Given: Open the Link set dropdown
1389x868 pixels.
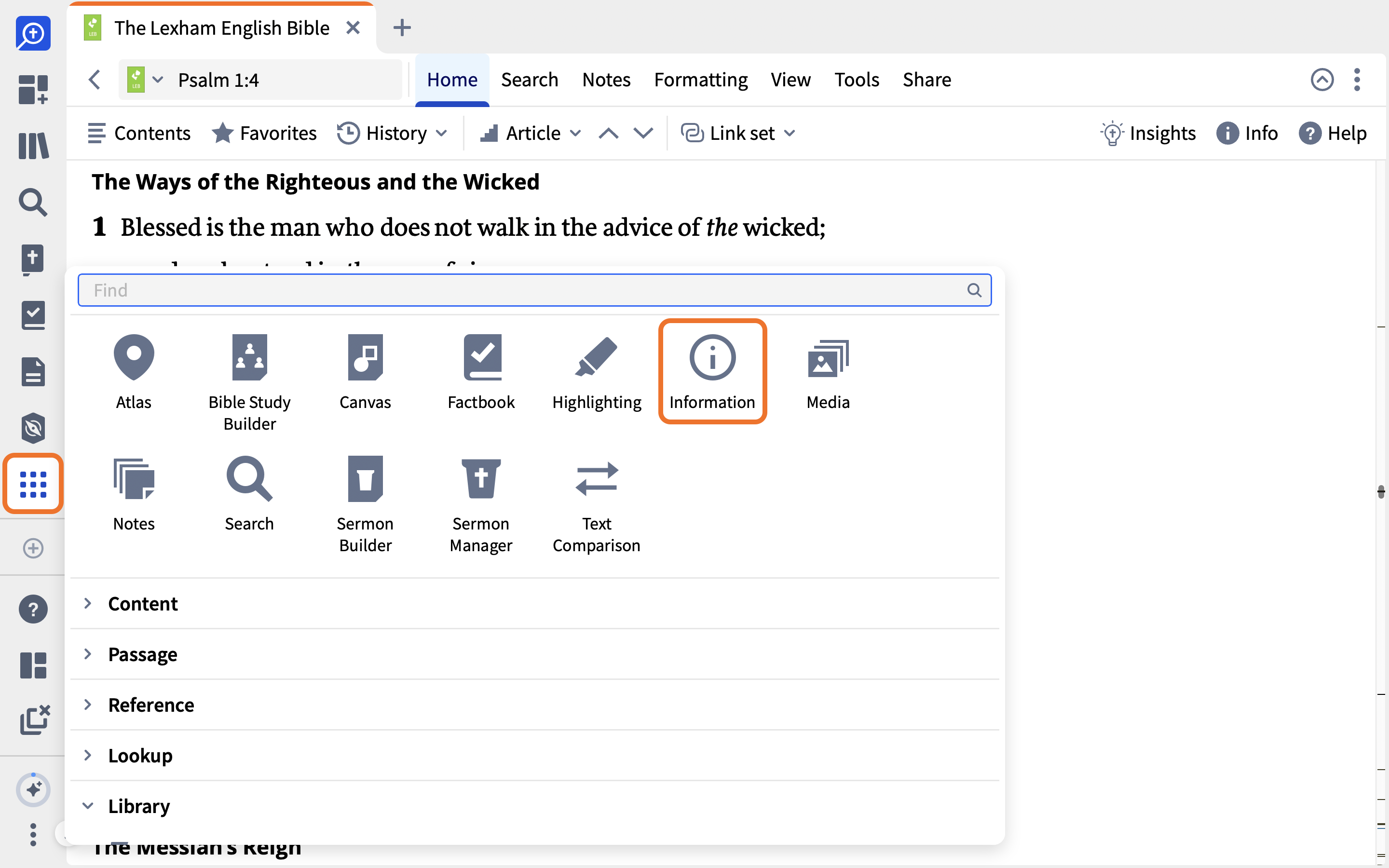Looking at the screenshot, I should click(738, 133).
